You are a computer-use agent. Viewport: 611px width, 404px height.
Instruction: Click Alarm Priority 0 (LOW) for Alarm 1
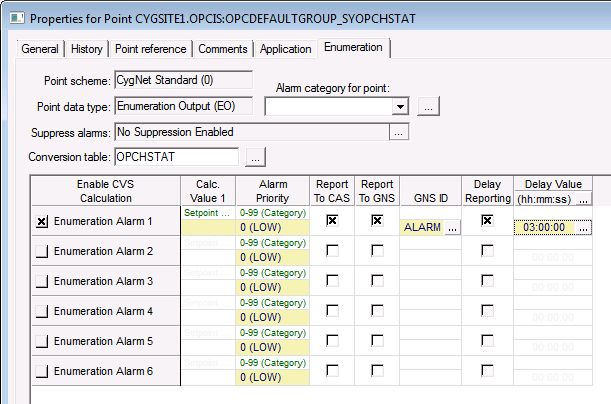pos(272,228)
